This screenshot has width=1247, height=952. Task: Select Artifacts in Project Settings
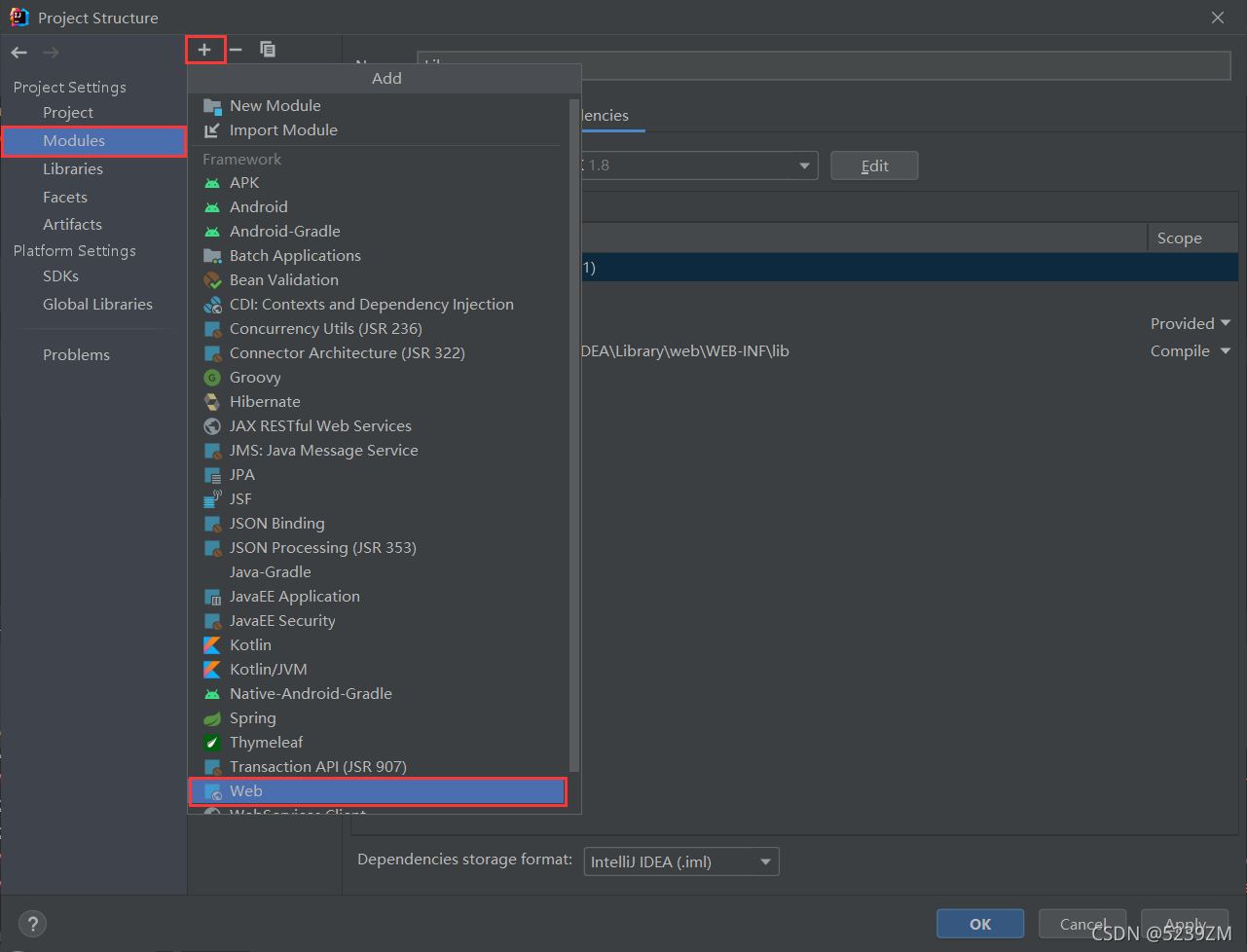[x=72, y=225]
